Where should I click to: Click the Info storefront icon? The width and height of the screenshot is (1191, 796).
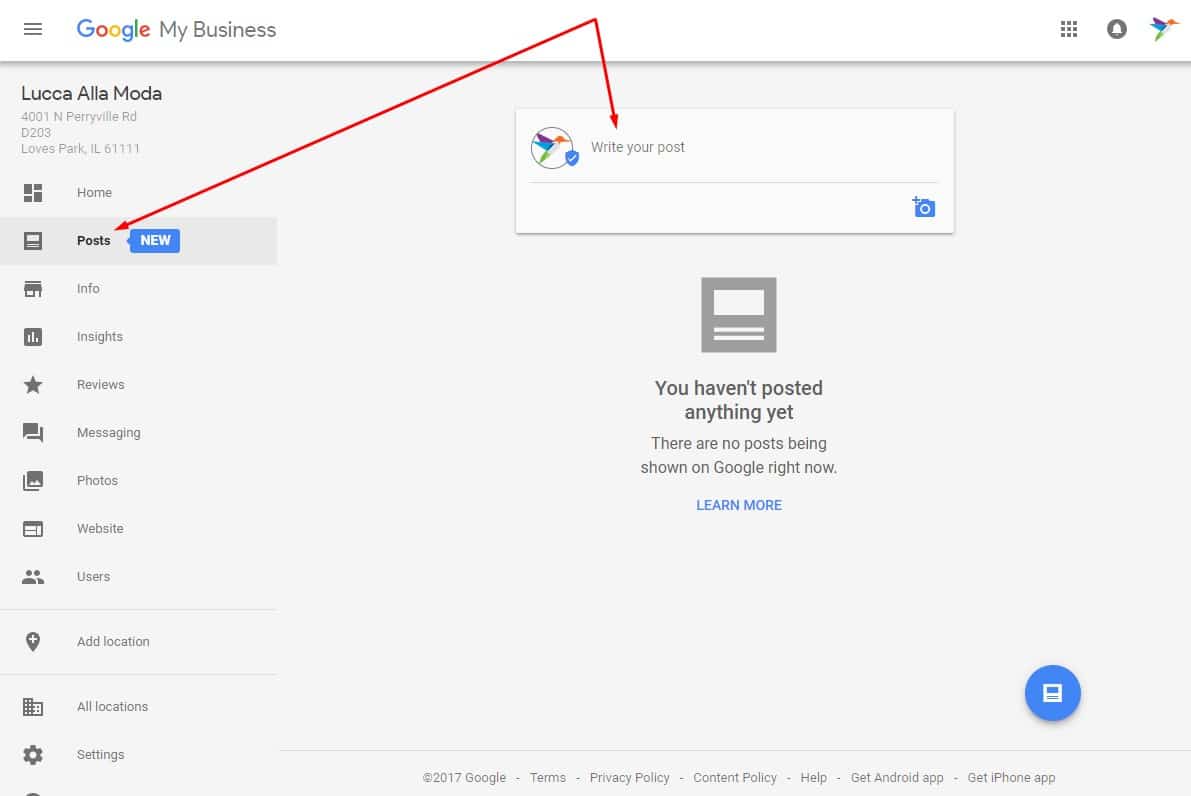(x=33, y=289)
